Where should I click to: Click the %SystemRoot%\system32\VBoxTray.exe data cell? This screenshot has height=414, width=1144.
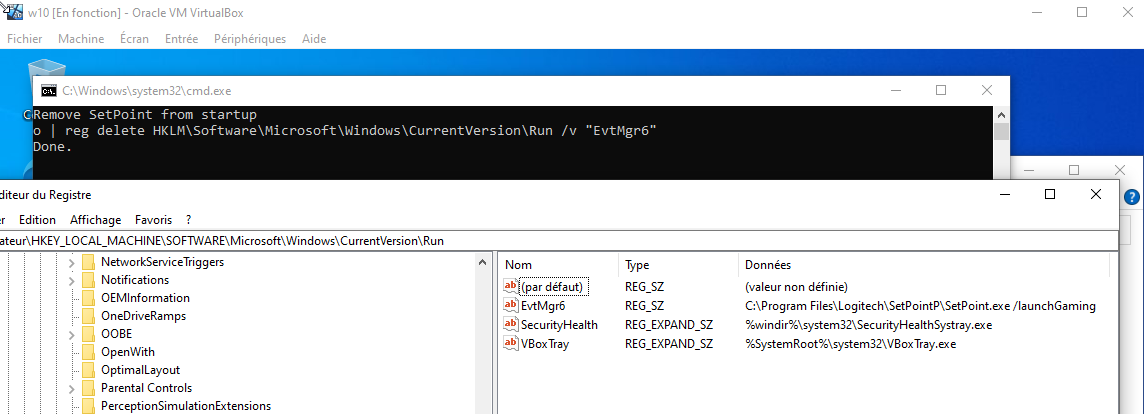coord(851,344)
